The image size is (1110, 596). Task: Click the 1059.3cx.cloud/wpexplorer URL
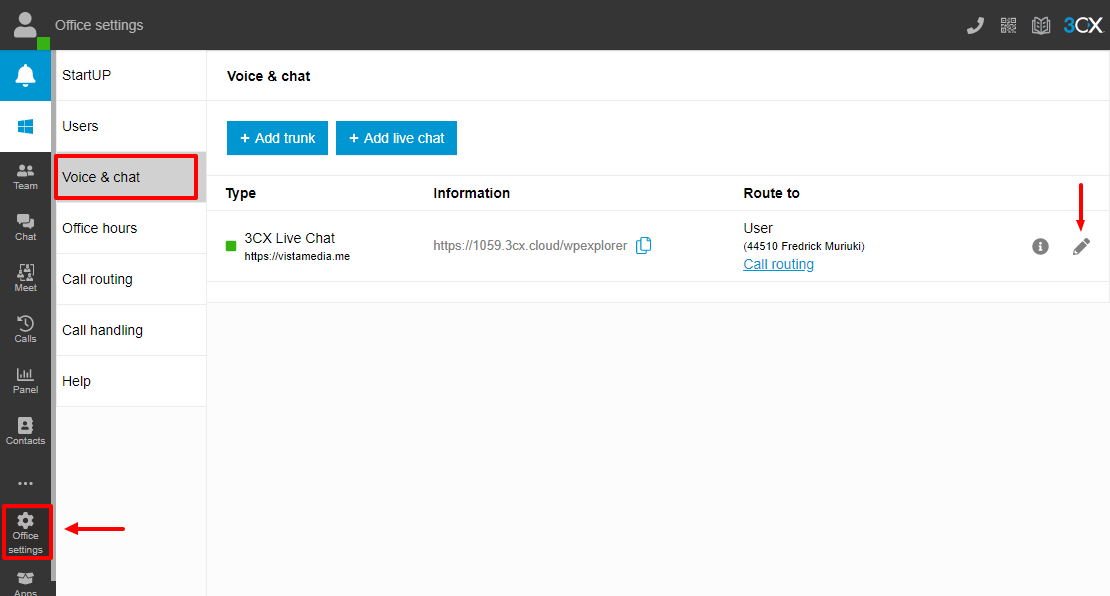coord(530,246)
